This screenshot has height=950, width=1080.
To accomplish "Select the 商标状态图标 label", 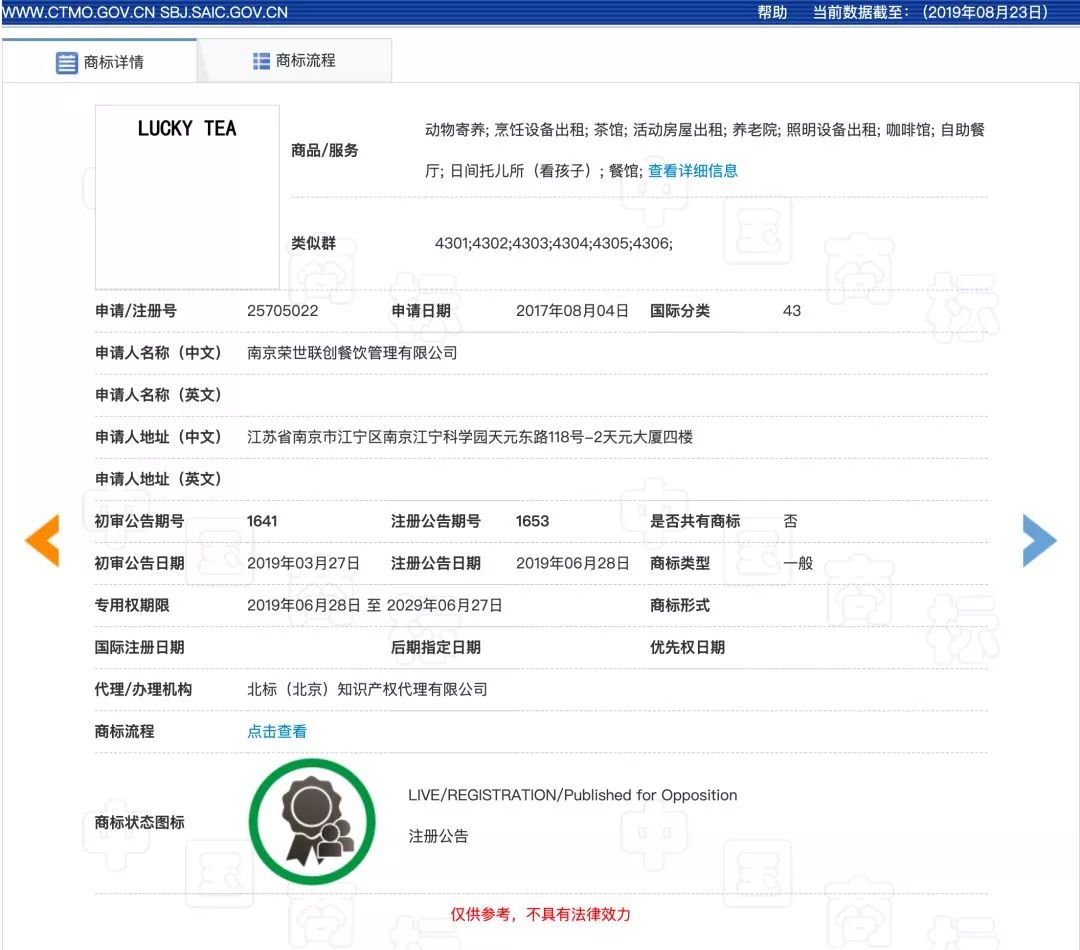I will 139,822.
